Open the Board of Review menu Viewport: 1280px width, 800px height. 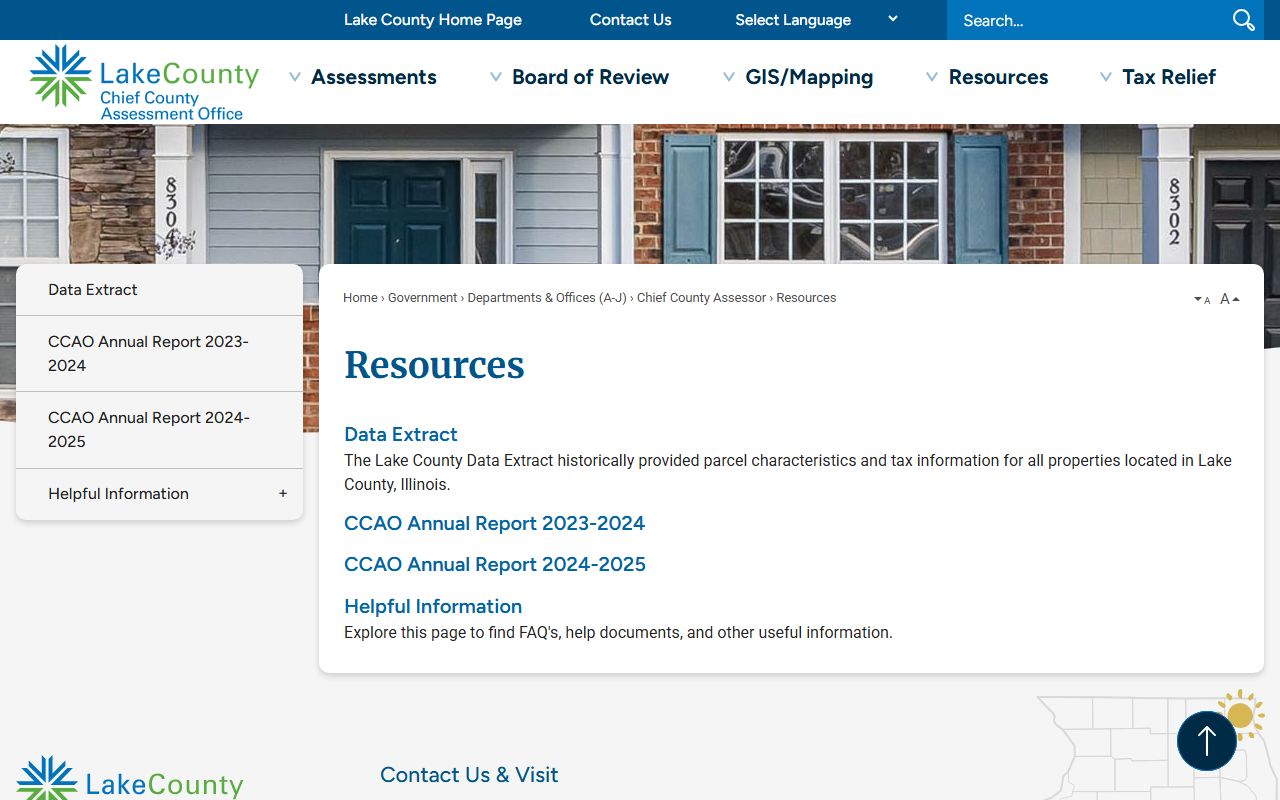pyautogui.click(x=590, y=77)
